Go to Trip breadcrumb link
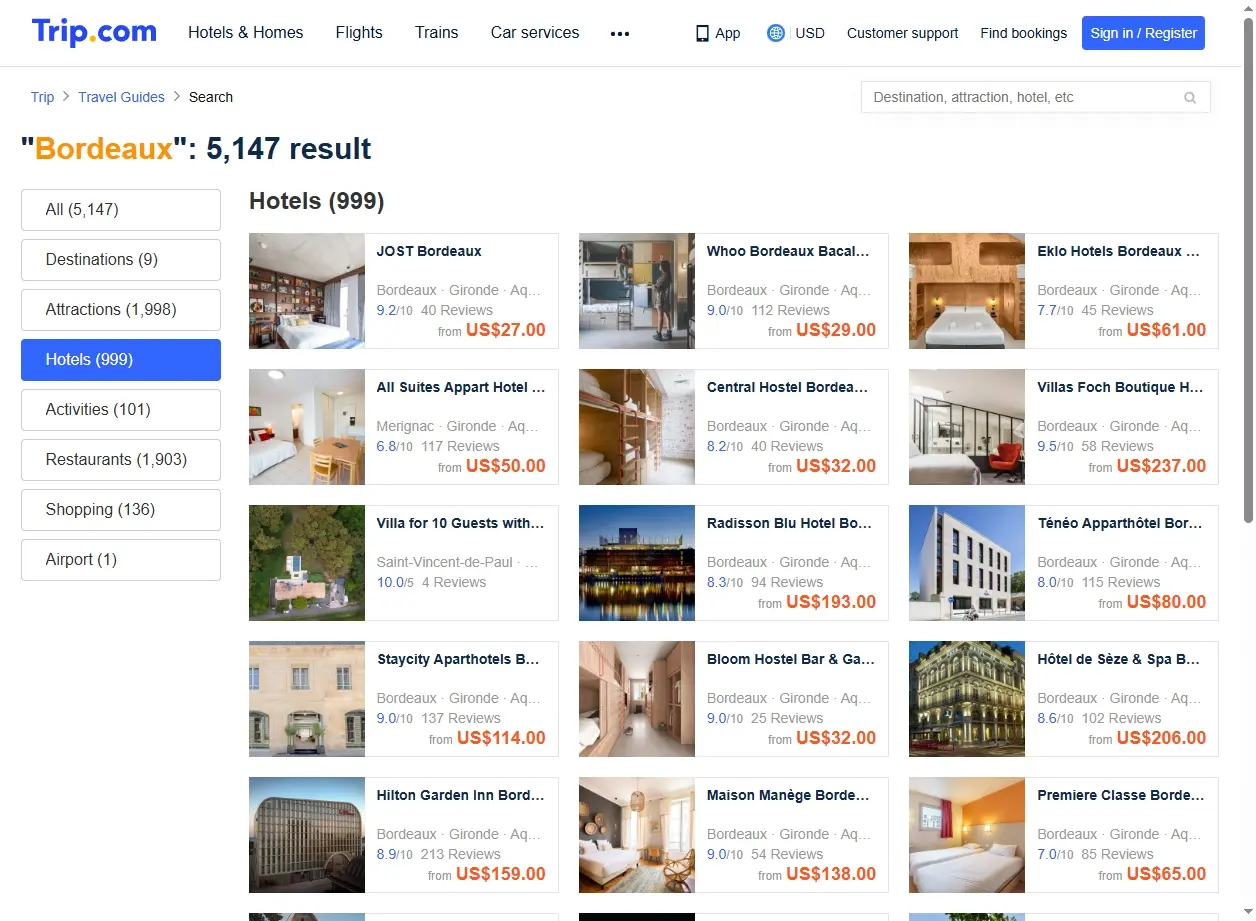Screen dimensions: 1256x921 tap(42, 97)
